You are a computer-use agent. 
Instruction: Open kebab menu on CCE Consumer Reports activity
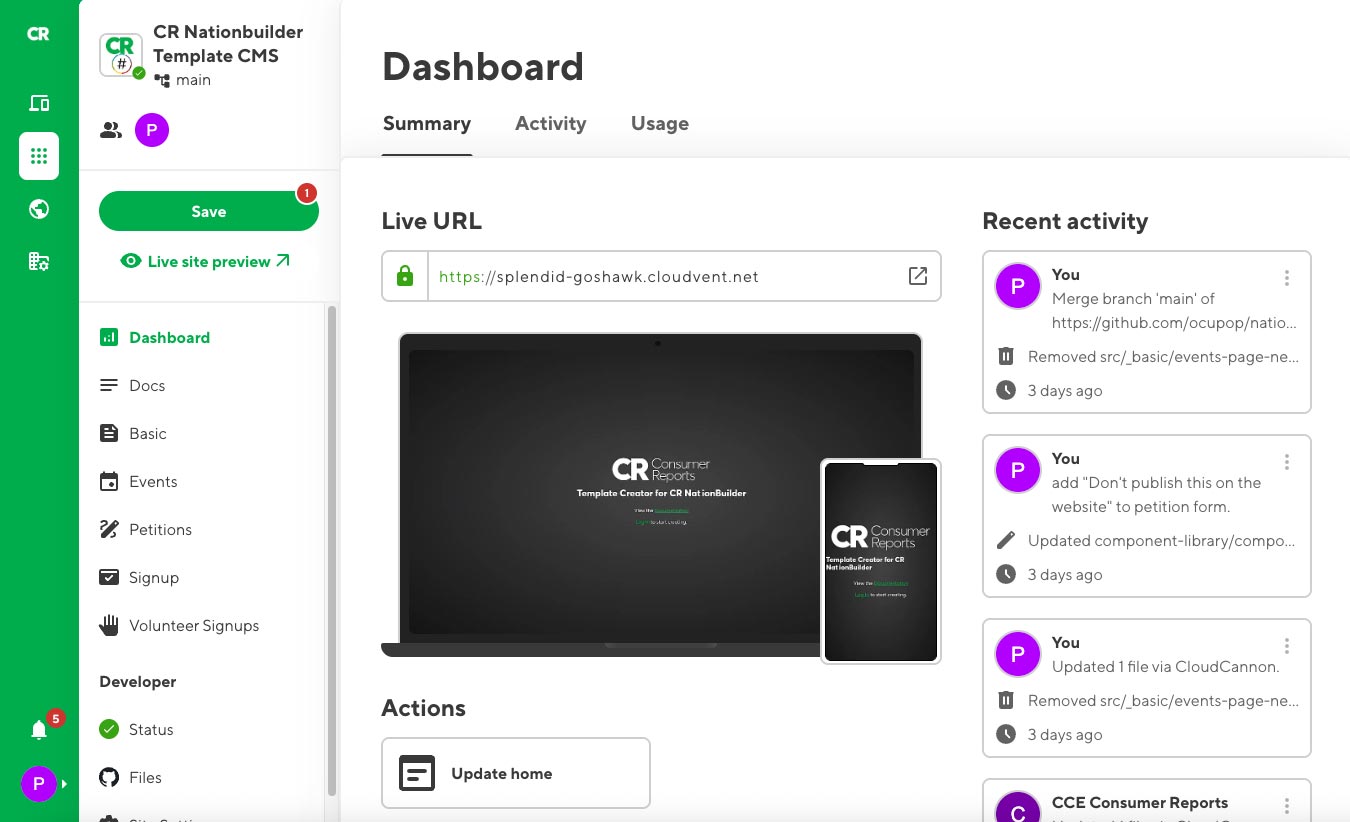point(1287,806)
